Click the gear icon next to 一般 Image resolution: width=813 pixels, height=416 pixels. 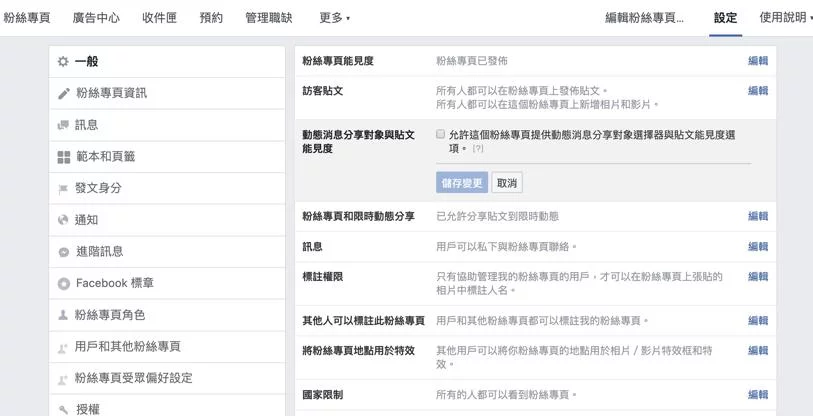(63, 62)
